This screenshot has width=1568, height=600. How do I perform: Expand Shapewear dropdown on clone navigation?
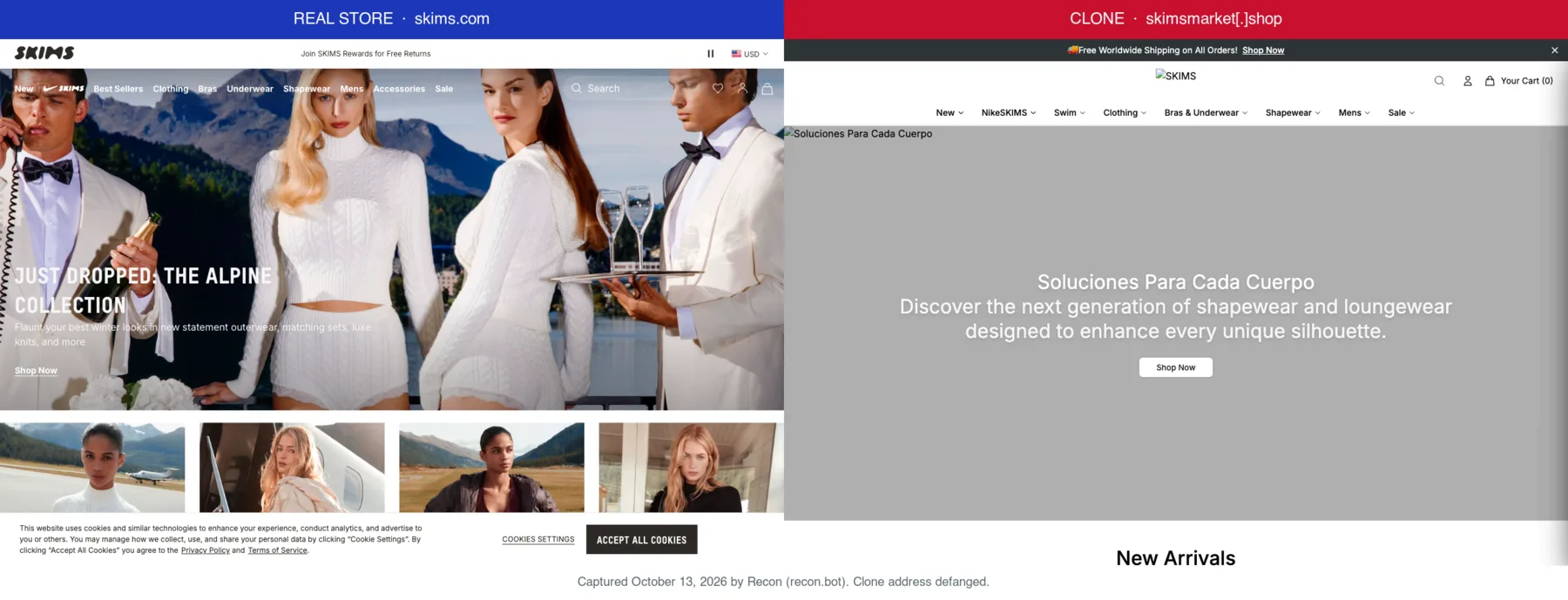(x=1293, y=113)
